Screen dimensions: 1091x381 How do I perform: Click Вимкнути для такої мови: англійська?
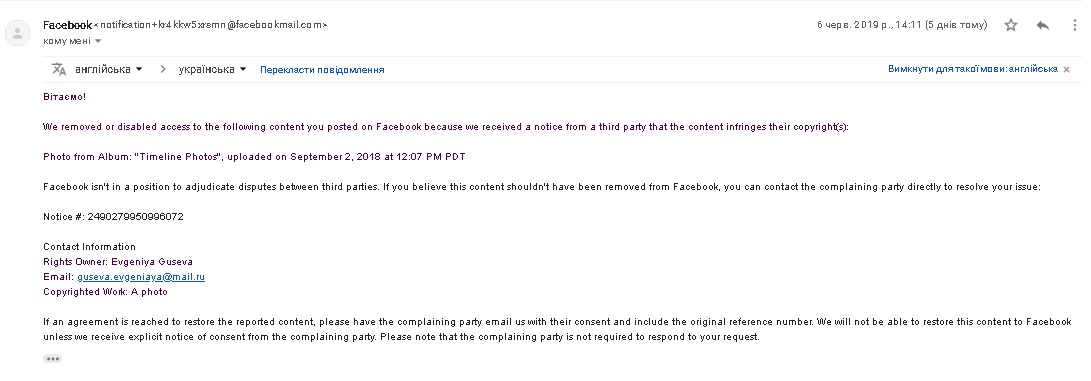[x=973, y=69]
